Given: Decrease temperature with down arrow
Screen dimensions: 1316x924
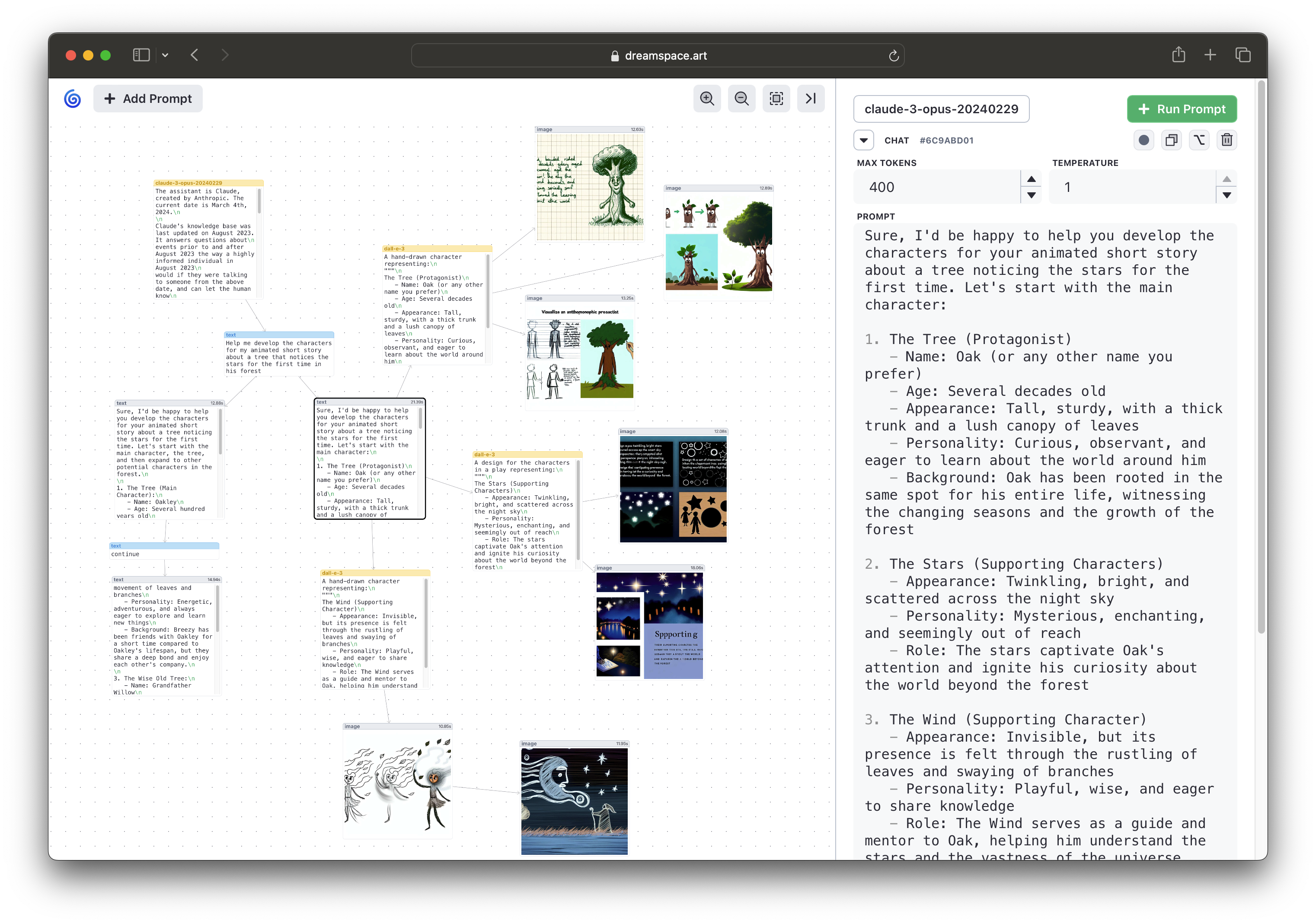Looking at the screenshot, I should click(x=1227, y=195).
